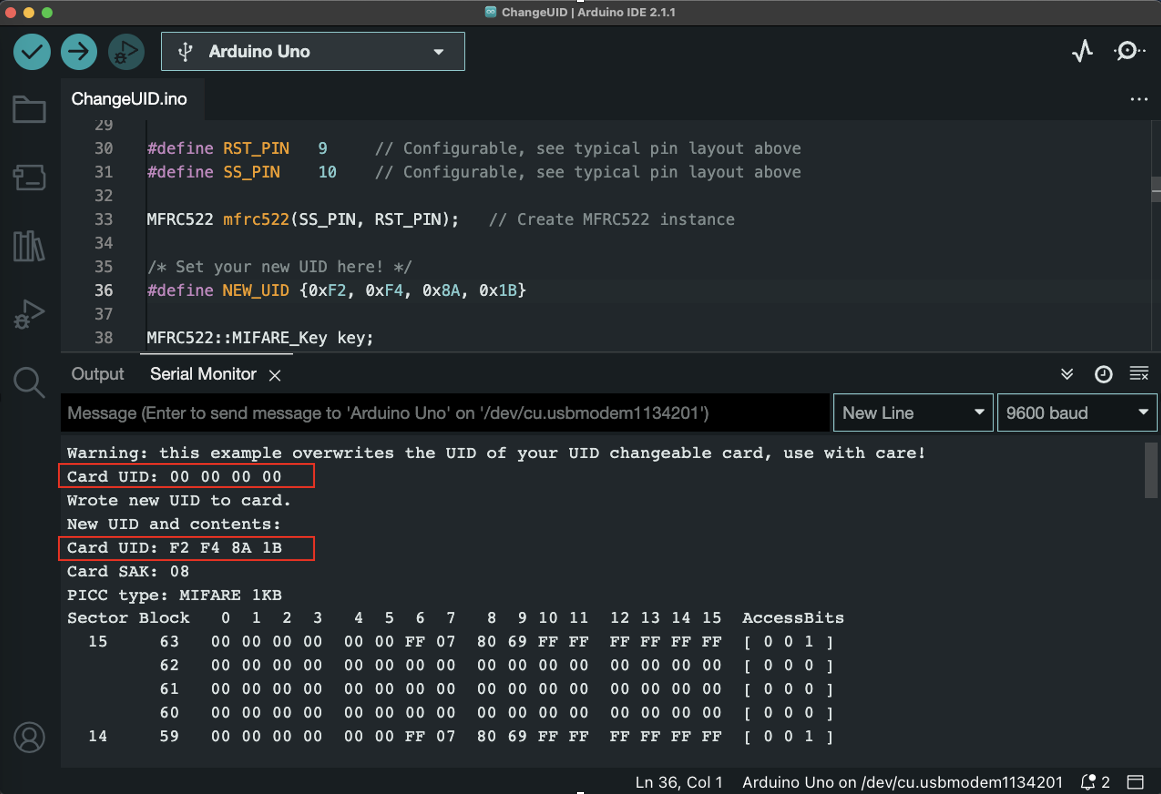The height and width of the screenshot is (794, 1161).
Task: Click the mfrc522 instance name on line 33
Action: tap(255, 219)
